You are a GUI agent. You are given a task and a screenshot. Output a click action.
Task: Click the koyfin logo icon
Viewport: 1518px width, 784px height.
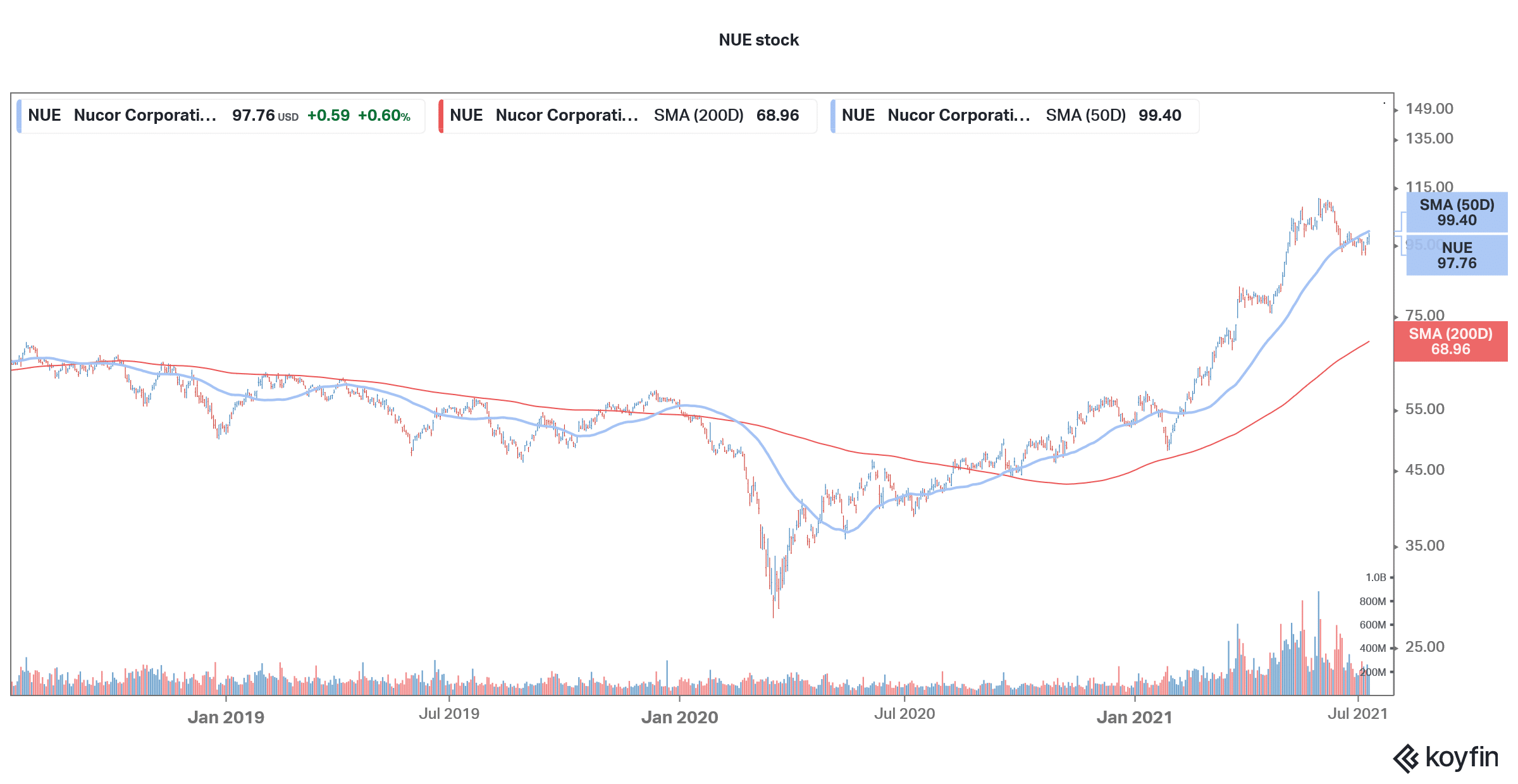coord(1405,758)
